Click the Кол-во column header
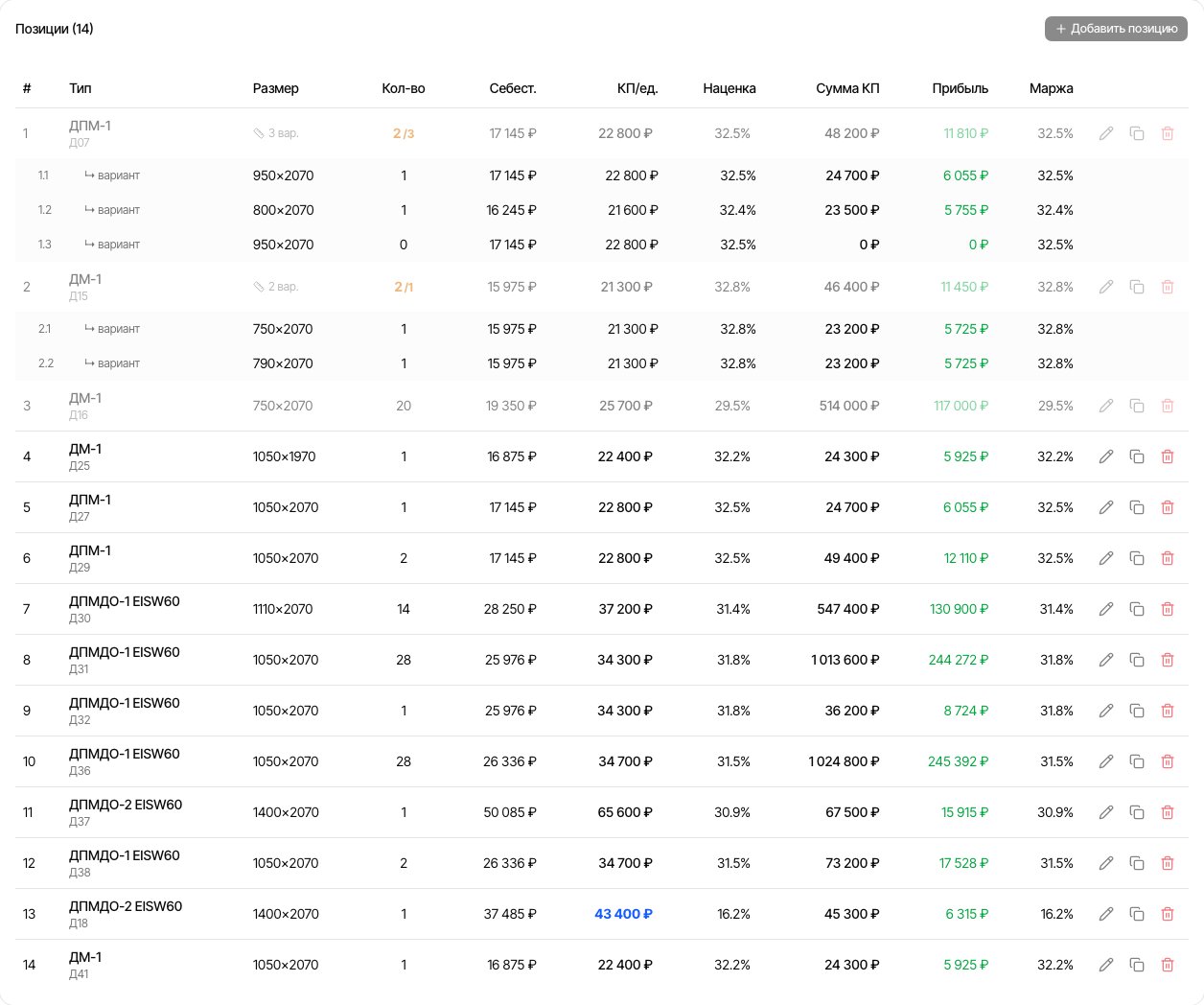Image resolution: width=1204 pixels, height=1005 pixels. 404,88
